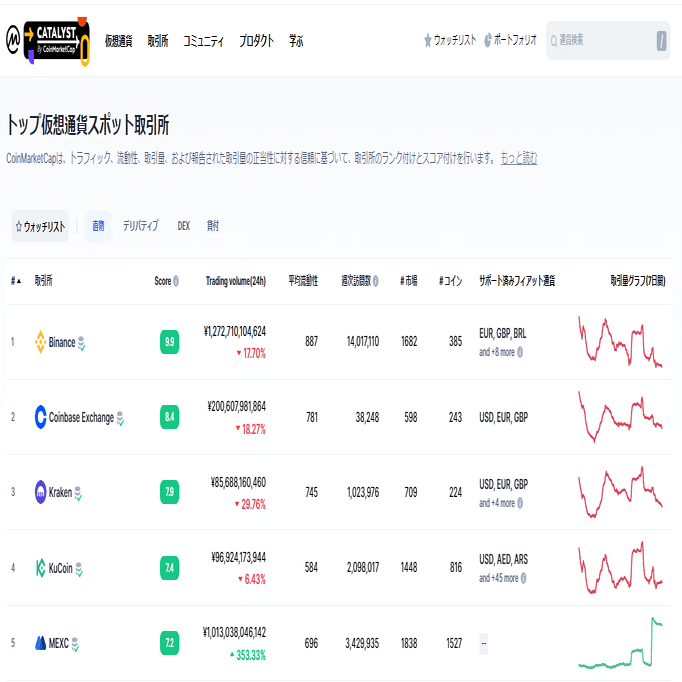Click the Binance 9.9 score badge
682x682 pixels.
coord(169,342)
